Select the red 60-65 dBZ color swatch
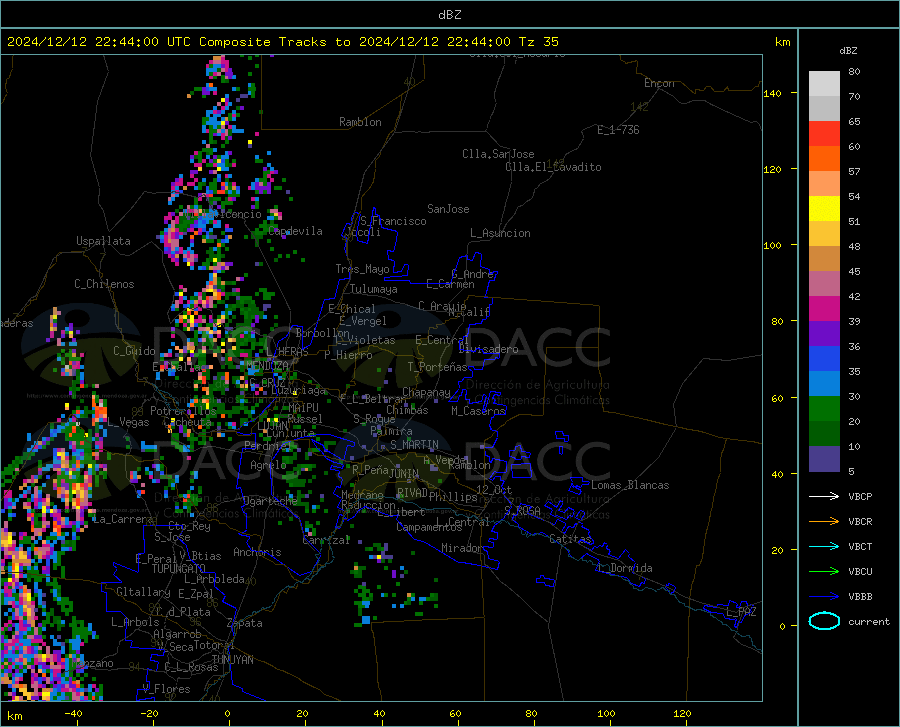Screen dimensions: 900x727 pos(824,134)
